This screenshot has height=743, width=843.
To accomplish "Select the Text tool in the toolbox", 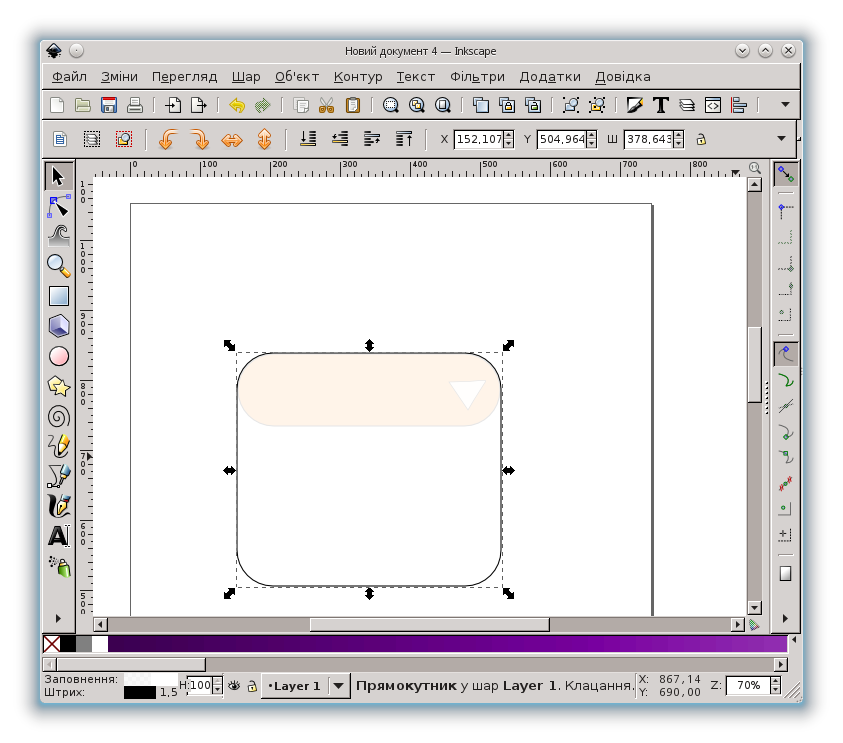I will [59, 536].
